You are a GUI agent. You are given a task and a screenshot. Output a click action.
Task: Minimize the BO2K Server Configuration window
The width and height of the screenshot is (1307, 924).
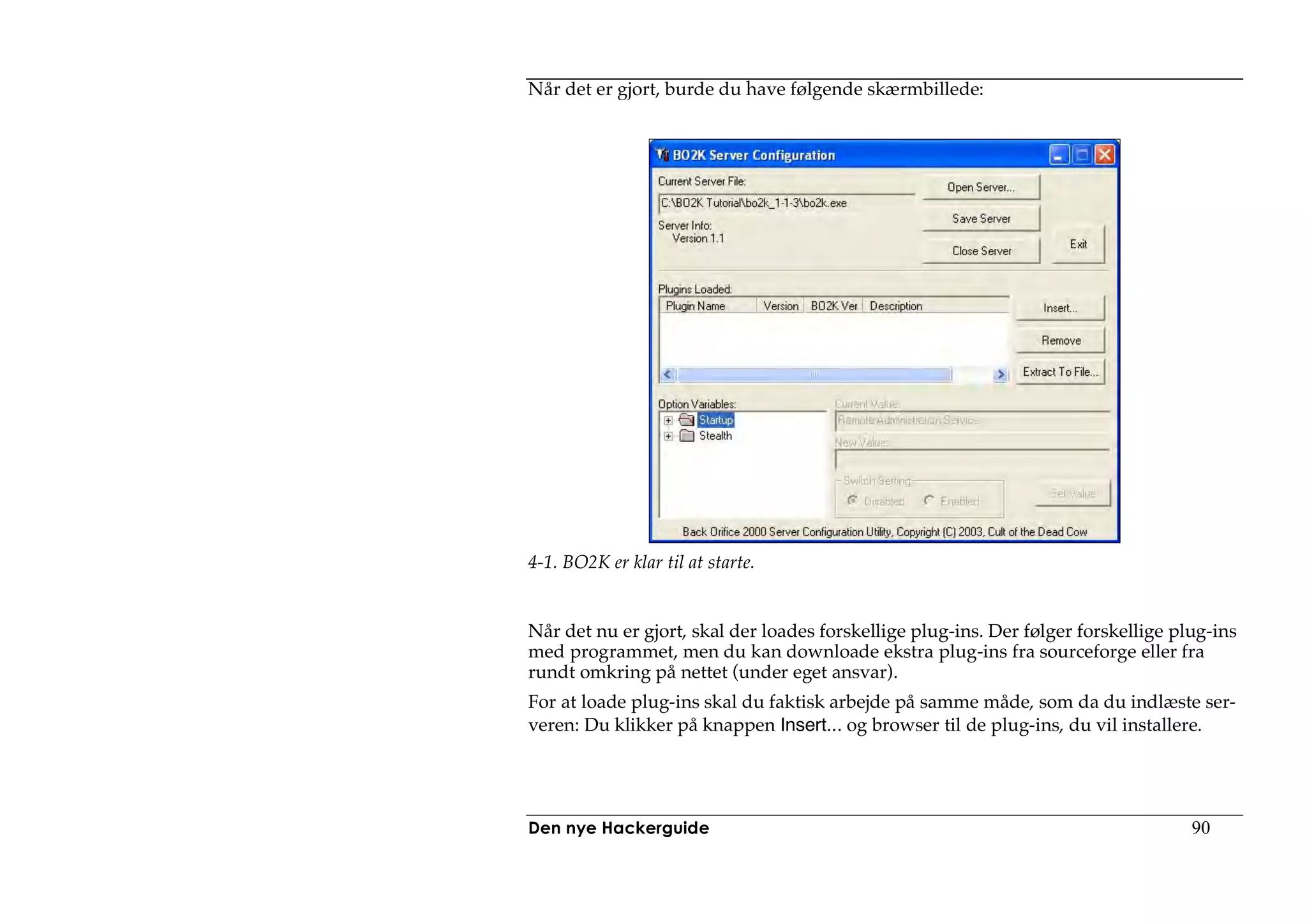click(1059, 155)
